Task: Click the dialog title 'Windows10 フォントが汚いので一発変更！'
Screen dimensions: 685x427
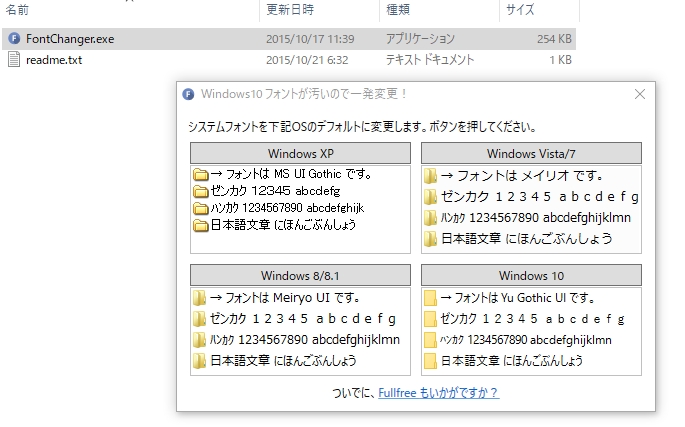Action: click(x=304, y=94)
